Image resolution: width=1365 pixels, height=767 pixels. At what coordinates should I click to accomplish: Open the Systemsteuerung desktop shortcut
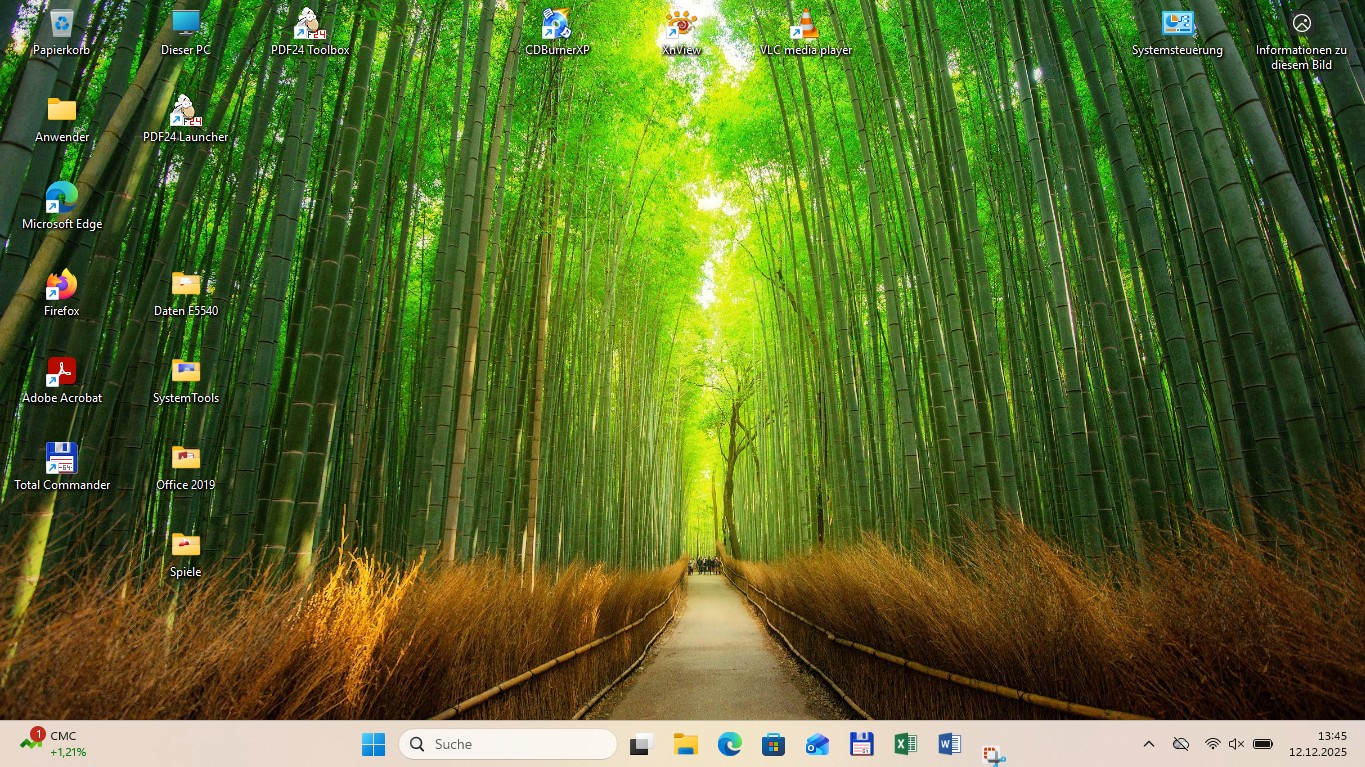point(1177,29)
